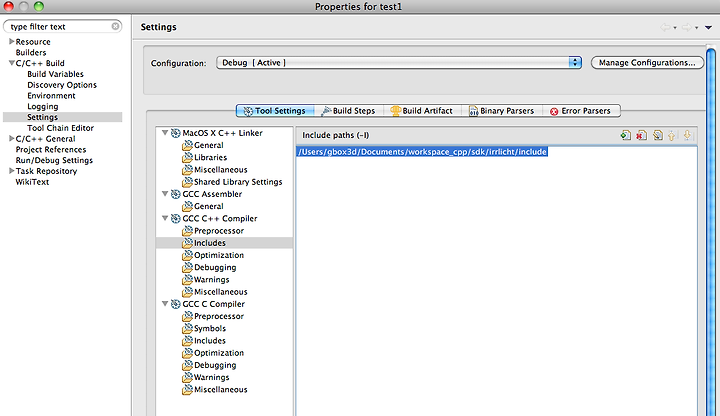This screenshot has width=720, height=416.
Task: Expand the C/C++ General tree node
Action: click(11, 138)
